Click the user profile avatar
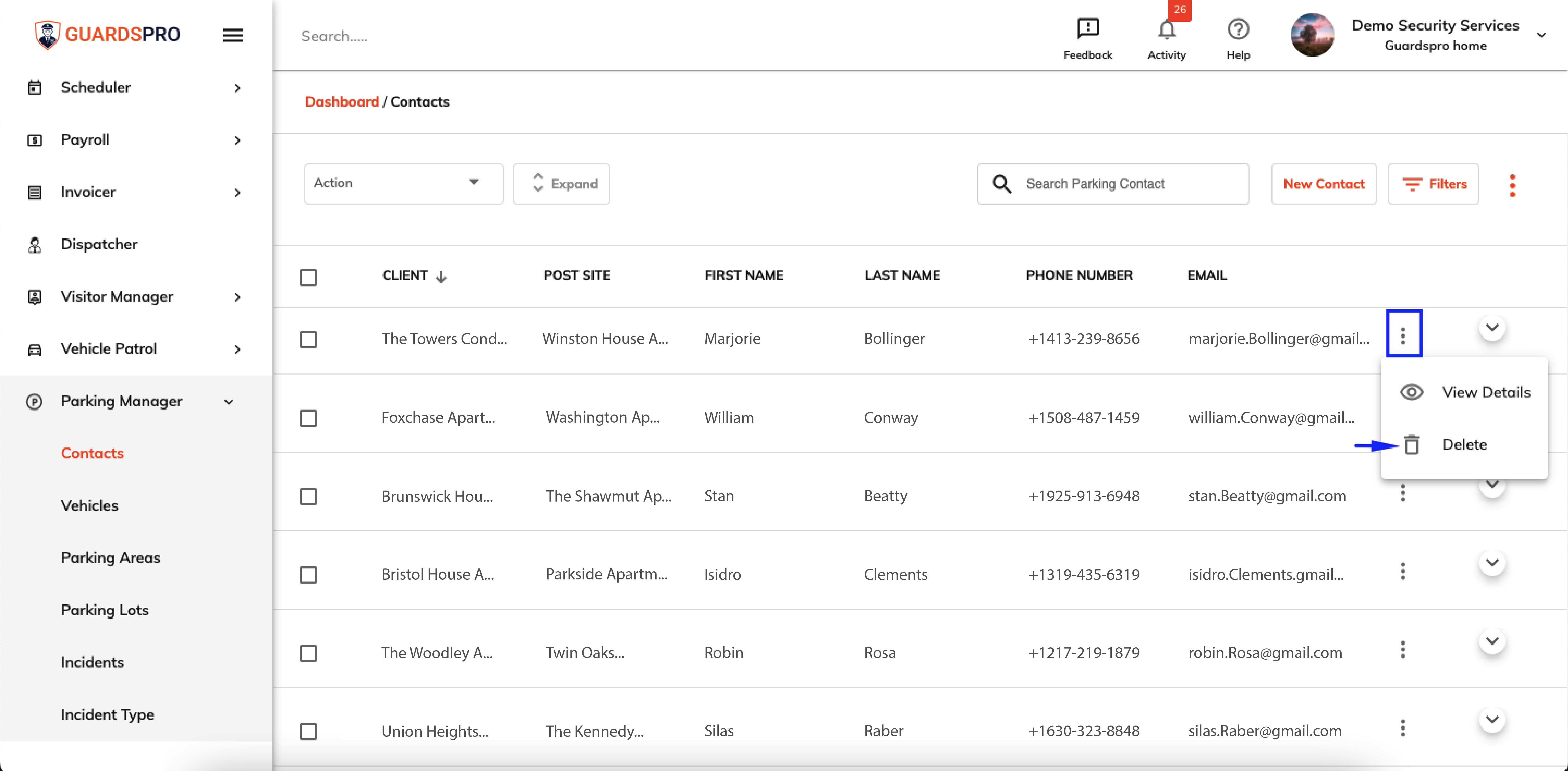The image size is (1568, 771). point(1312,35)
